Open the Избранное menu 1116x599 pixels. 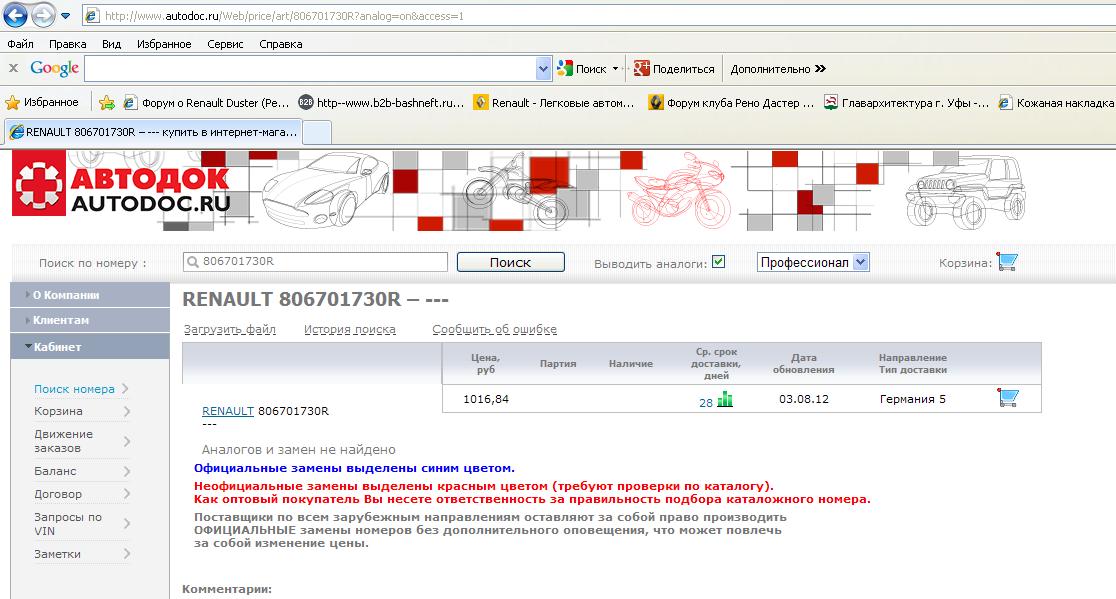164,44
